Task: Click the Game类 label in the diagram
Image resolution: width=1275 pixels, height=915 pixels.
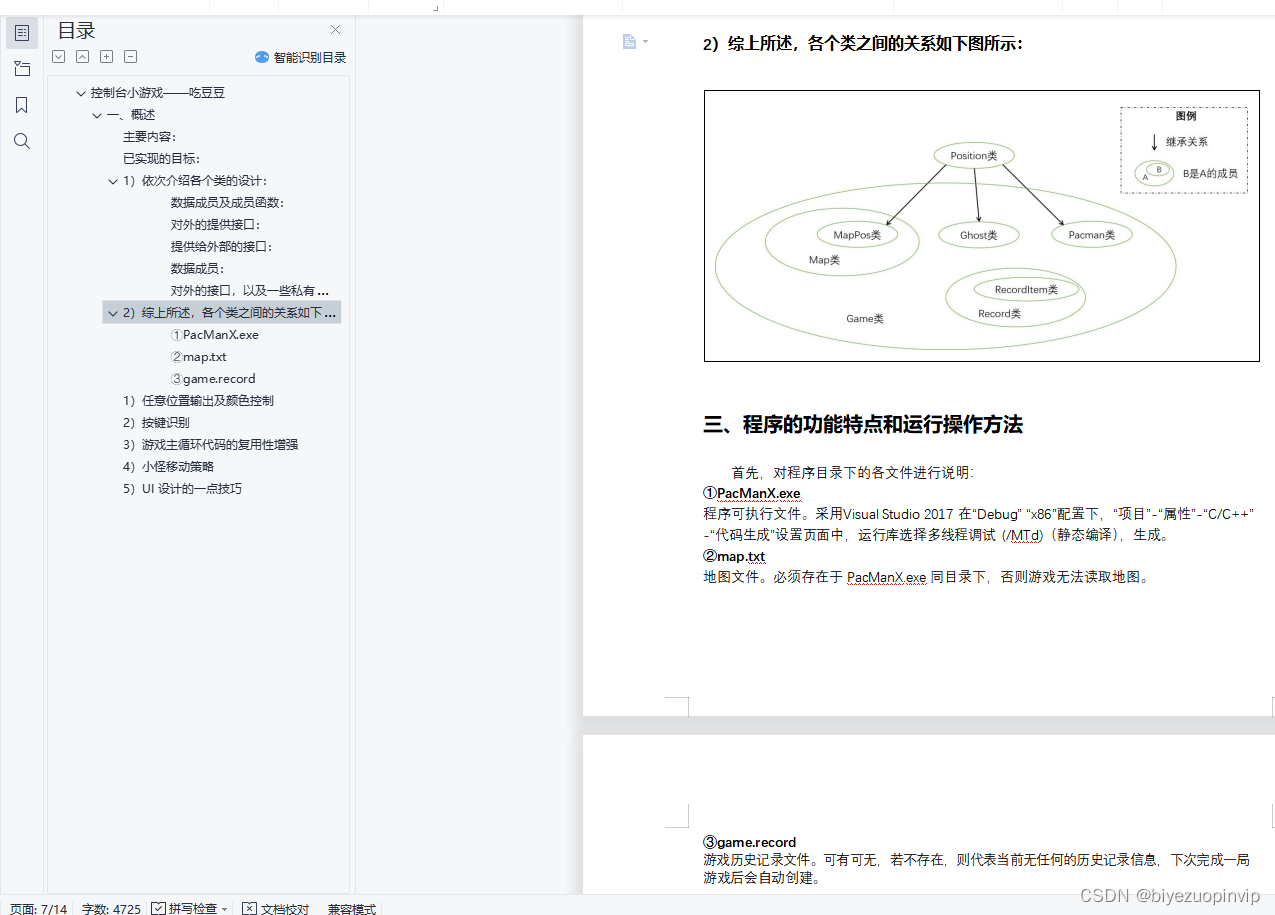Action: tap(865, 319)
